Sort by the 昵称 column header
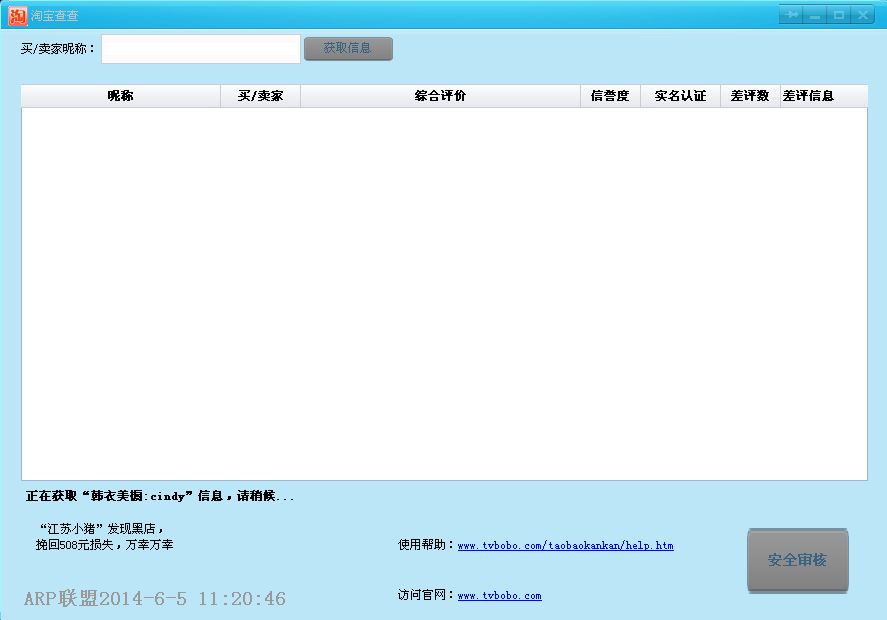The width and height of the screenshot is (887, 620). [120, 96]
